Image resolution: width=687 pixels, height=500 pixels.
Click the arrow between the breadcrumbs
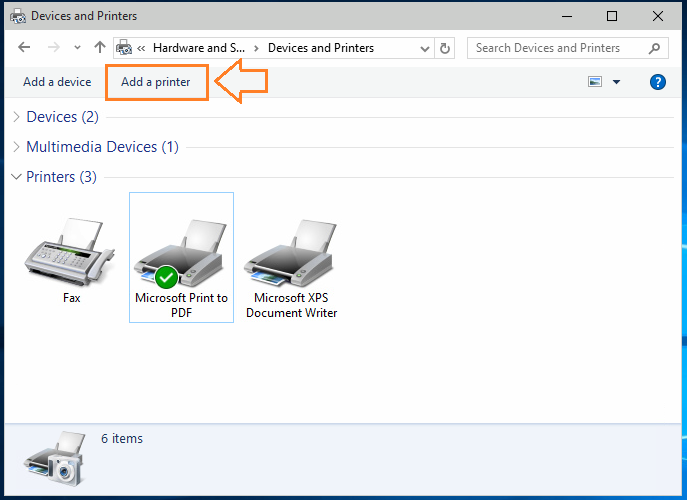coord(256,48)
